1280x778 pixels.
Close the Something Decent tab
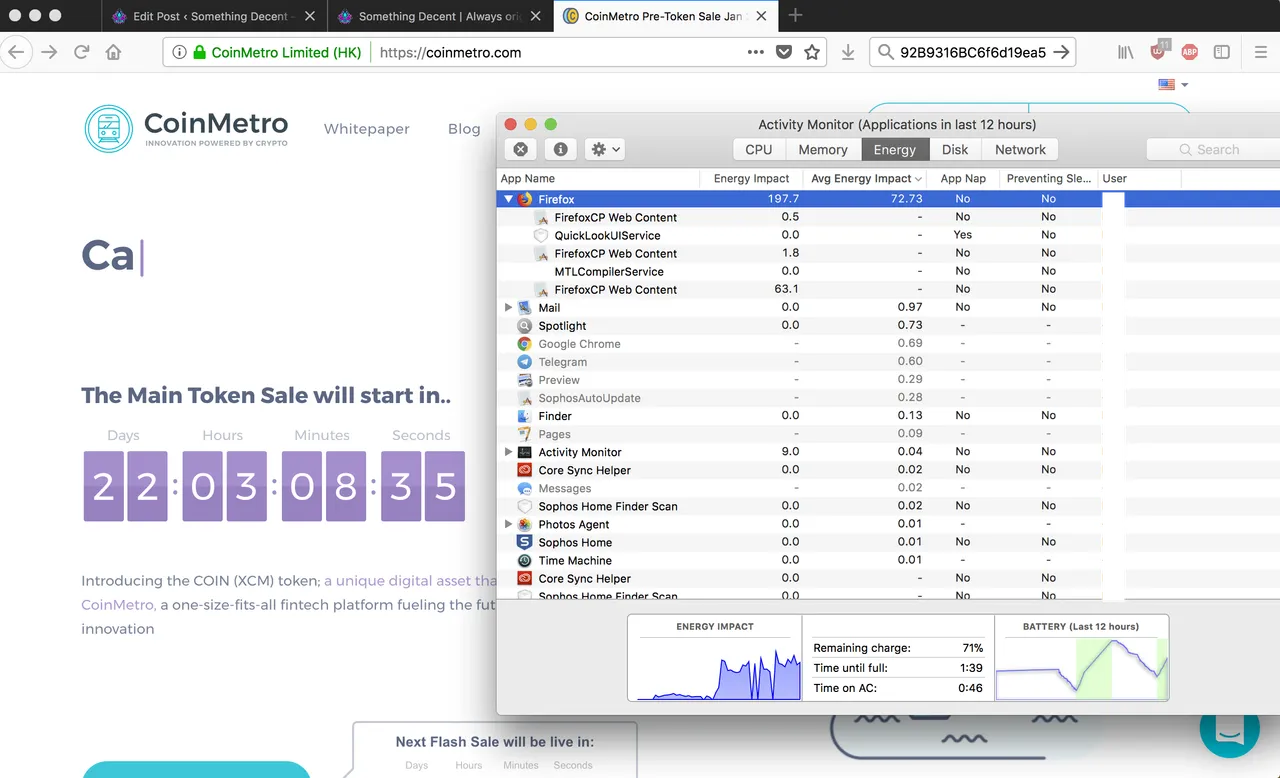click(x=535, y=16)
